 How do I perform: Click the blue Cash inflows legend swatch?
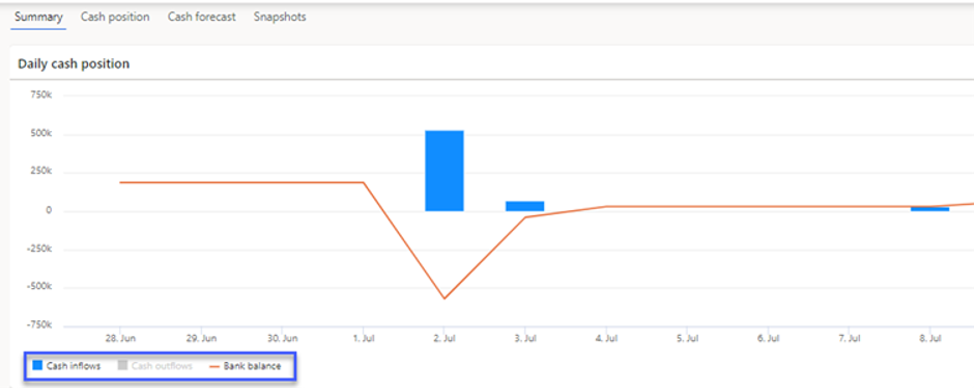37,365
